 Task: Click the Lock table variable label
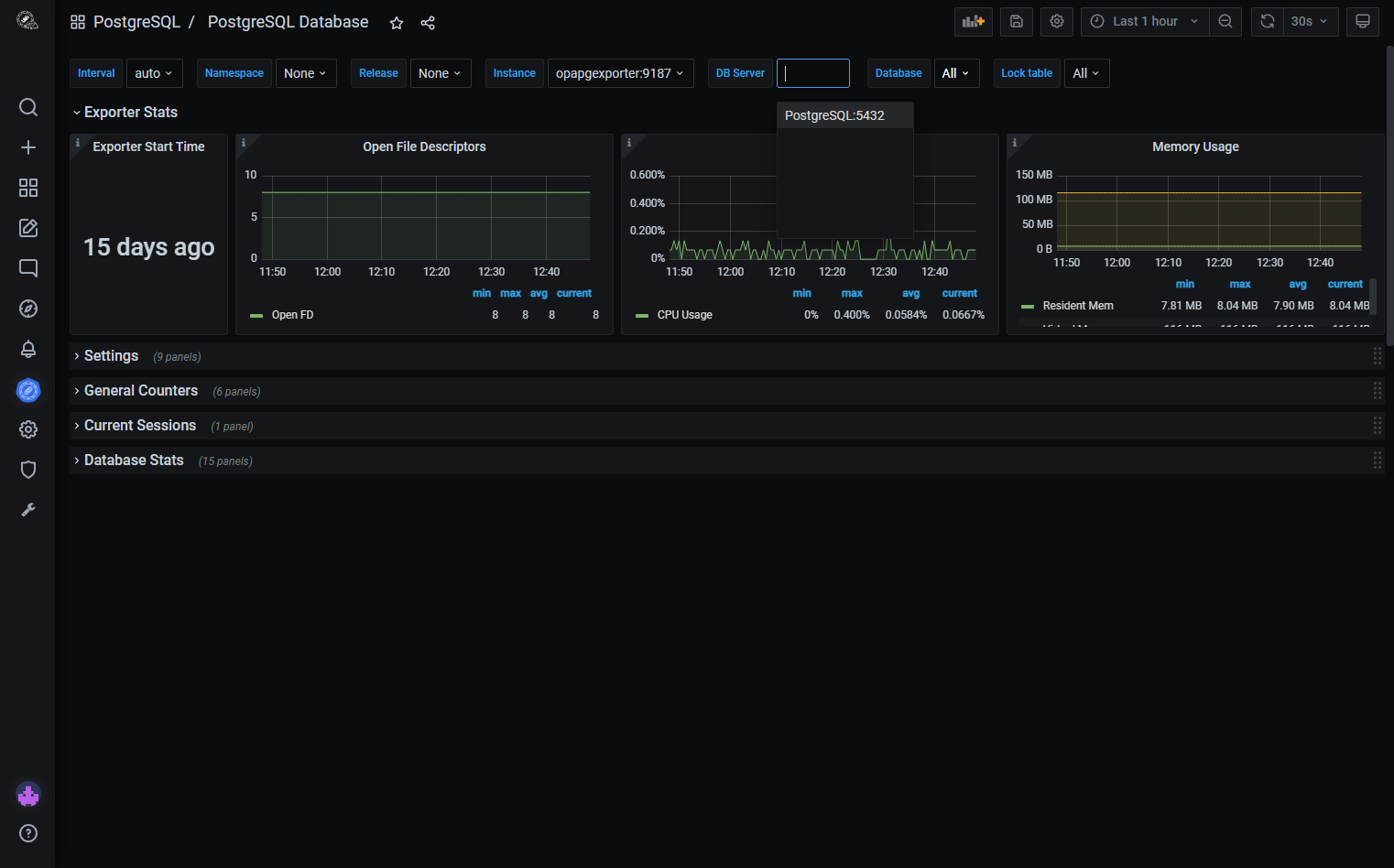point(1027,73)
